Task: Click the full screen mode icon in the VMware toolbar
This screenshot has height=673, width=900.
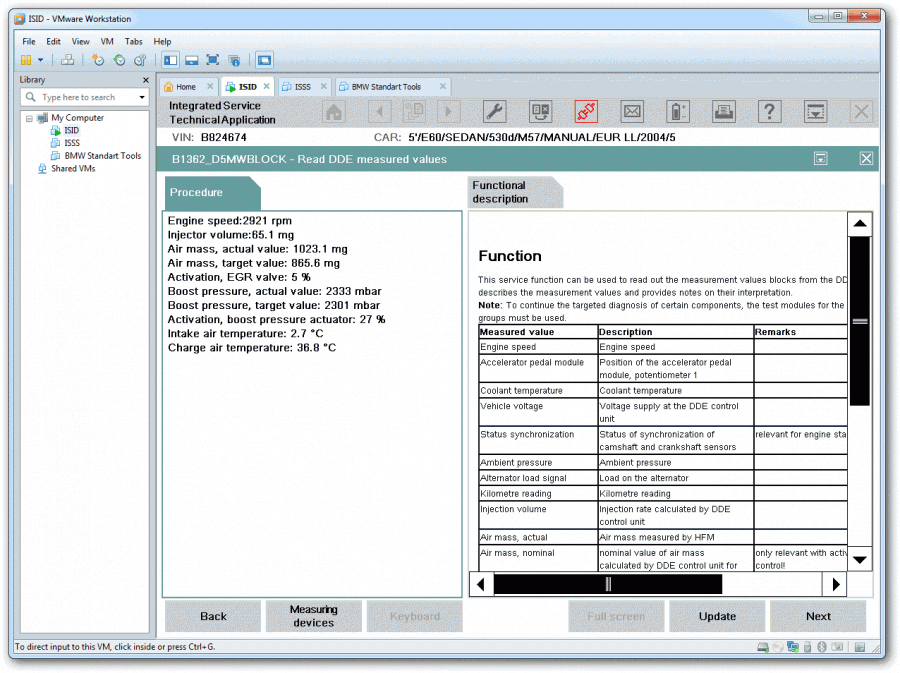Action: [x=212, y=60]
